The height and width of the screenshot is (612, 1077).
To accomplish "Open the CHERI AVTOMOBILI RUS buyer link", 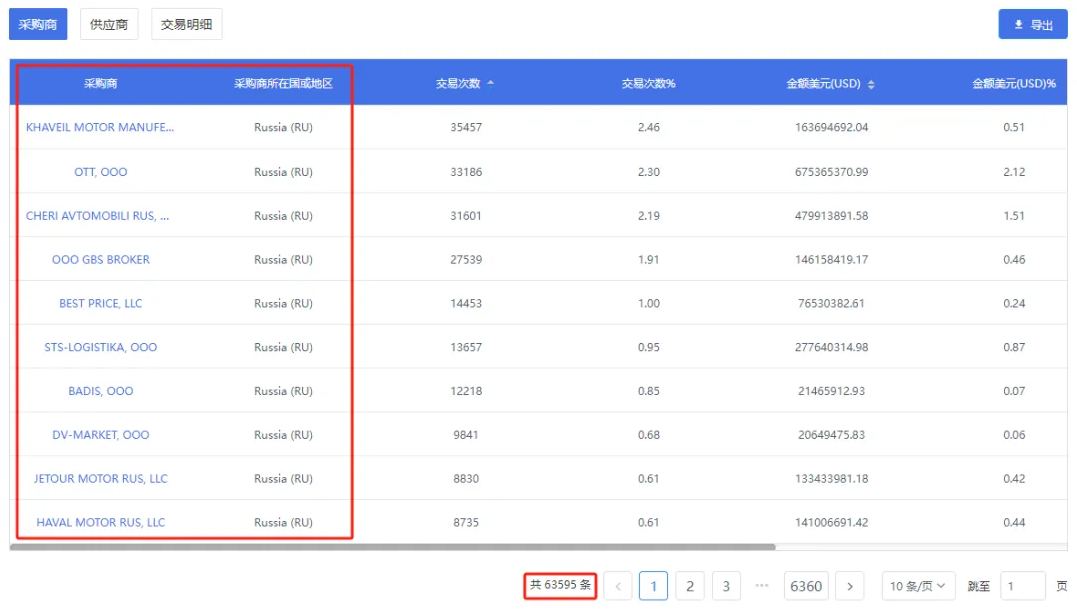I will pos(97,216).
